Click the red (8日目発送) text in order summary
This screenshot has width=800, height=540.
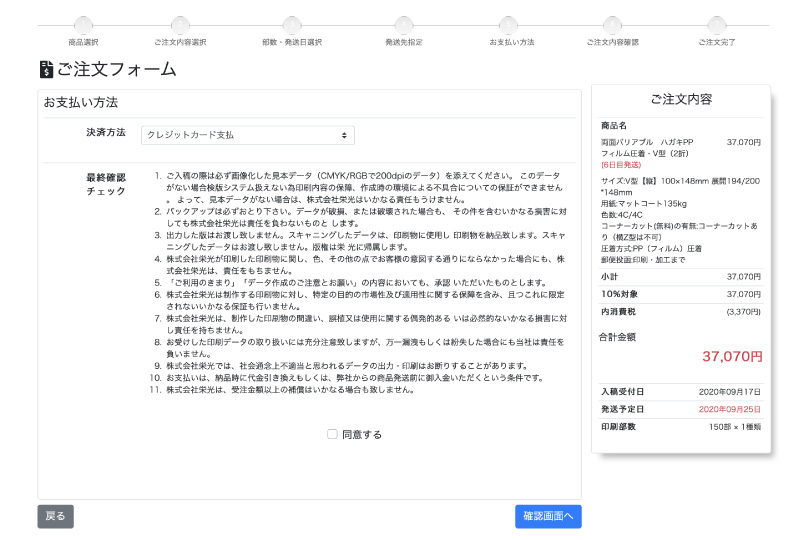[x=622, y=162]
